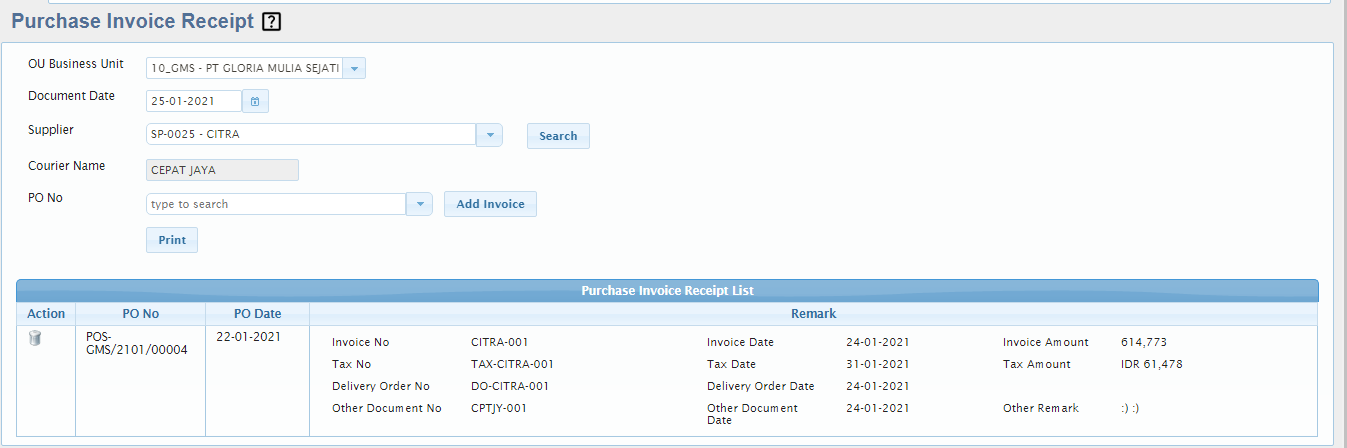Open the Document Date calendar picker

pyautogui.click(x=255, y=101)
